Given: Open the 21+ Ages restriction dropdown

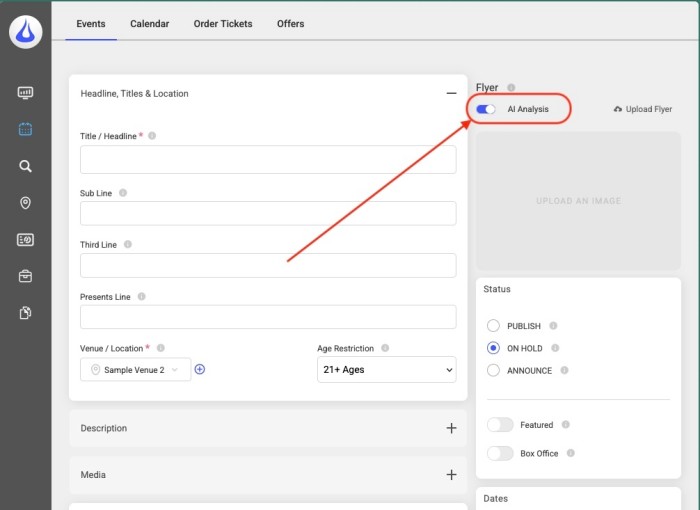Looking at the screenshot, I should pyautogui.click(x=387, y=369).
